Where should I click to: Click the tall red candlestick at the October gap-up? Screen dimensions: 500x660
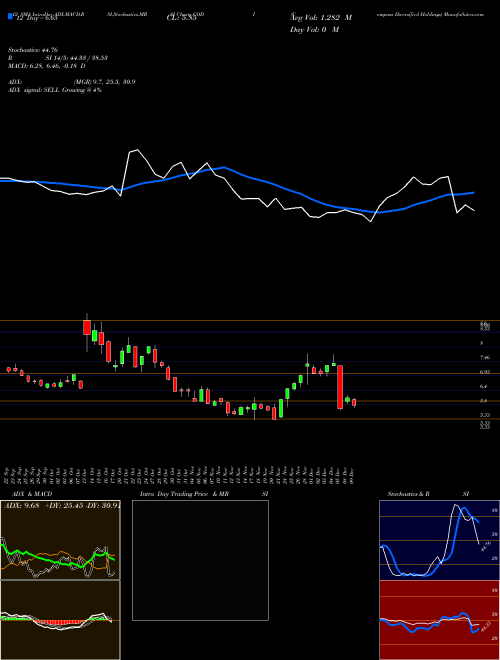87,327
